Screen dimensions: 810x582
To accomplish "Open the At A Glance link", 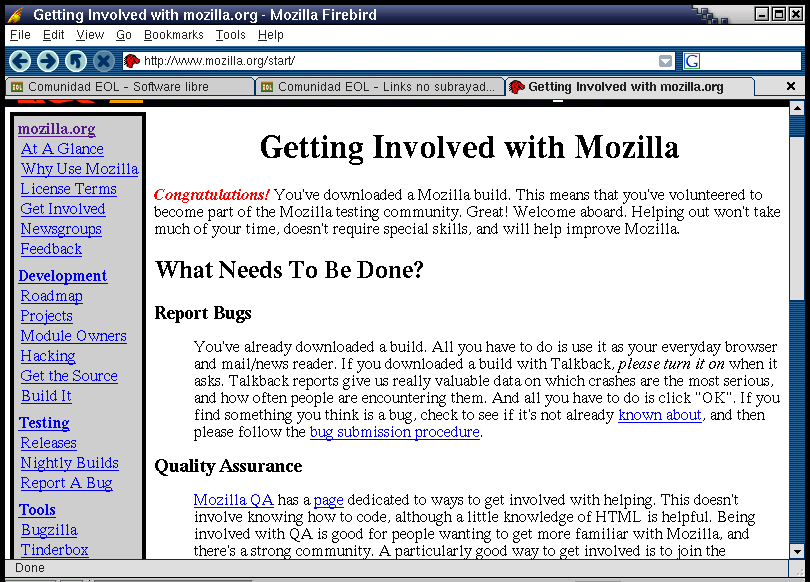I will [x=62, y=149].
